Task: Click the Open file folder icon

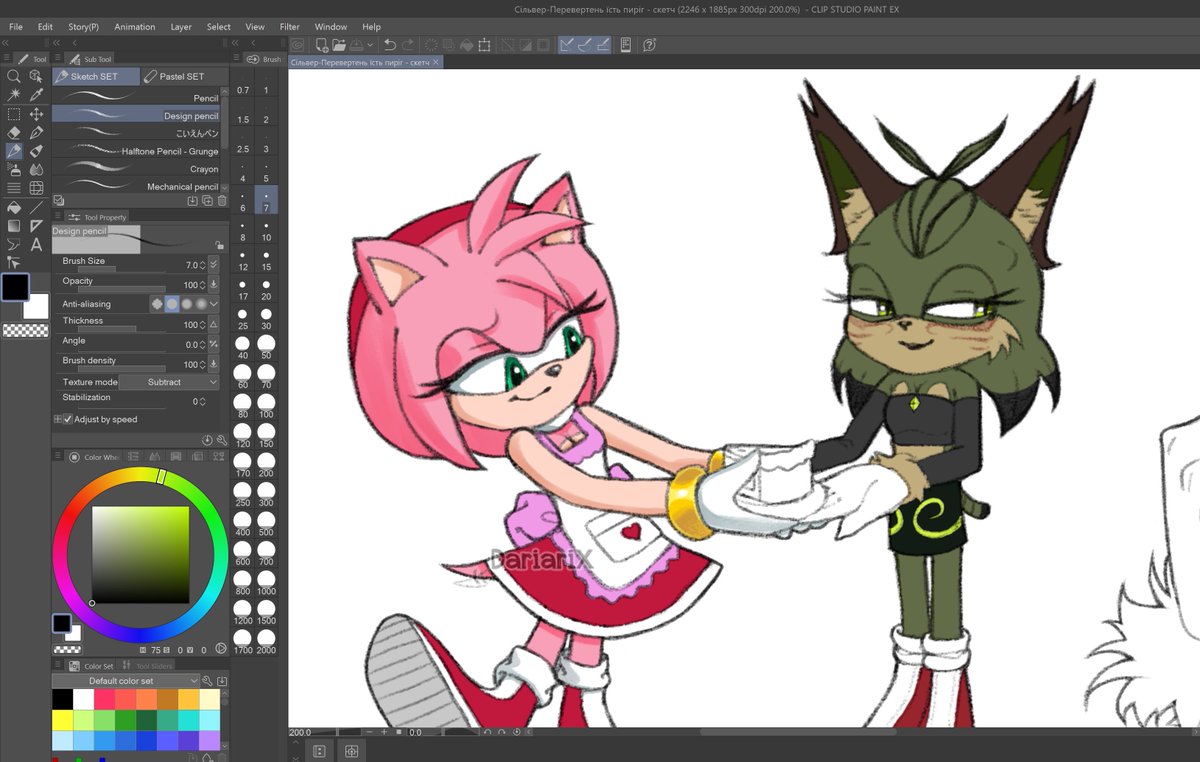Action: [x=340, y=44]
